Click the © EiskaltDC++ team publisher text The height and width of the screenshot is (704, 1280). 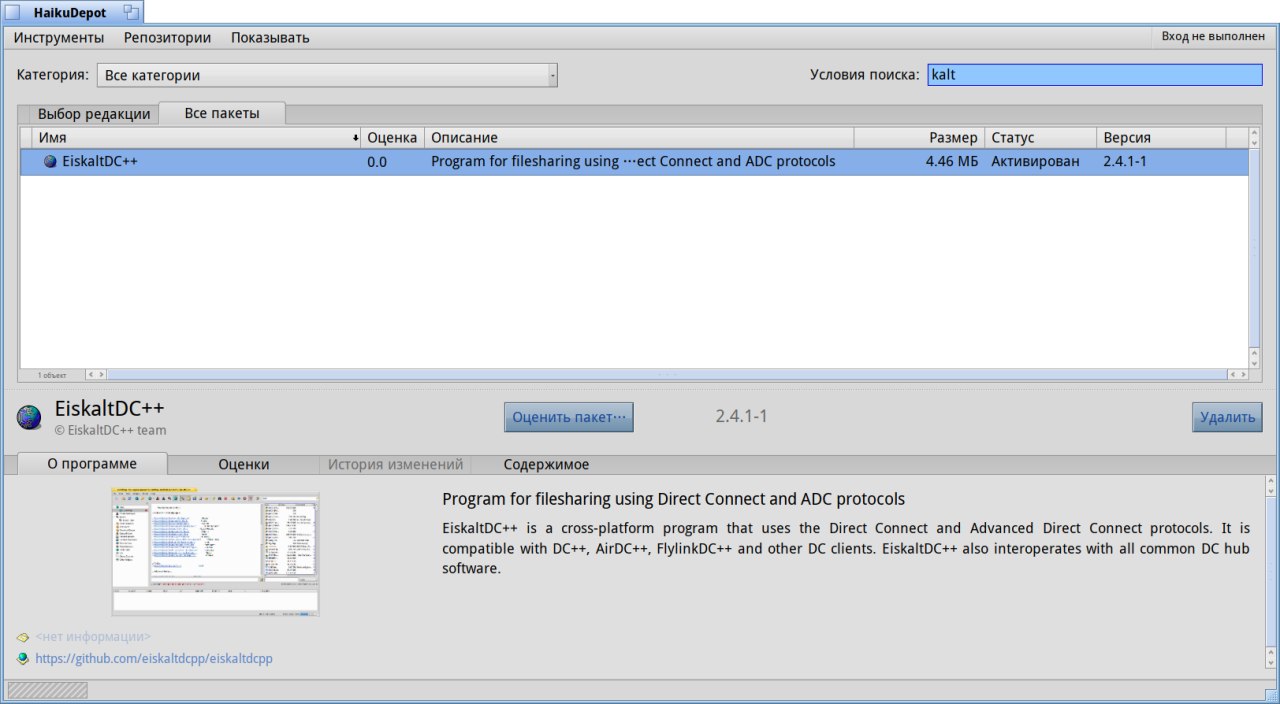click(111, 430)
